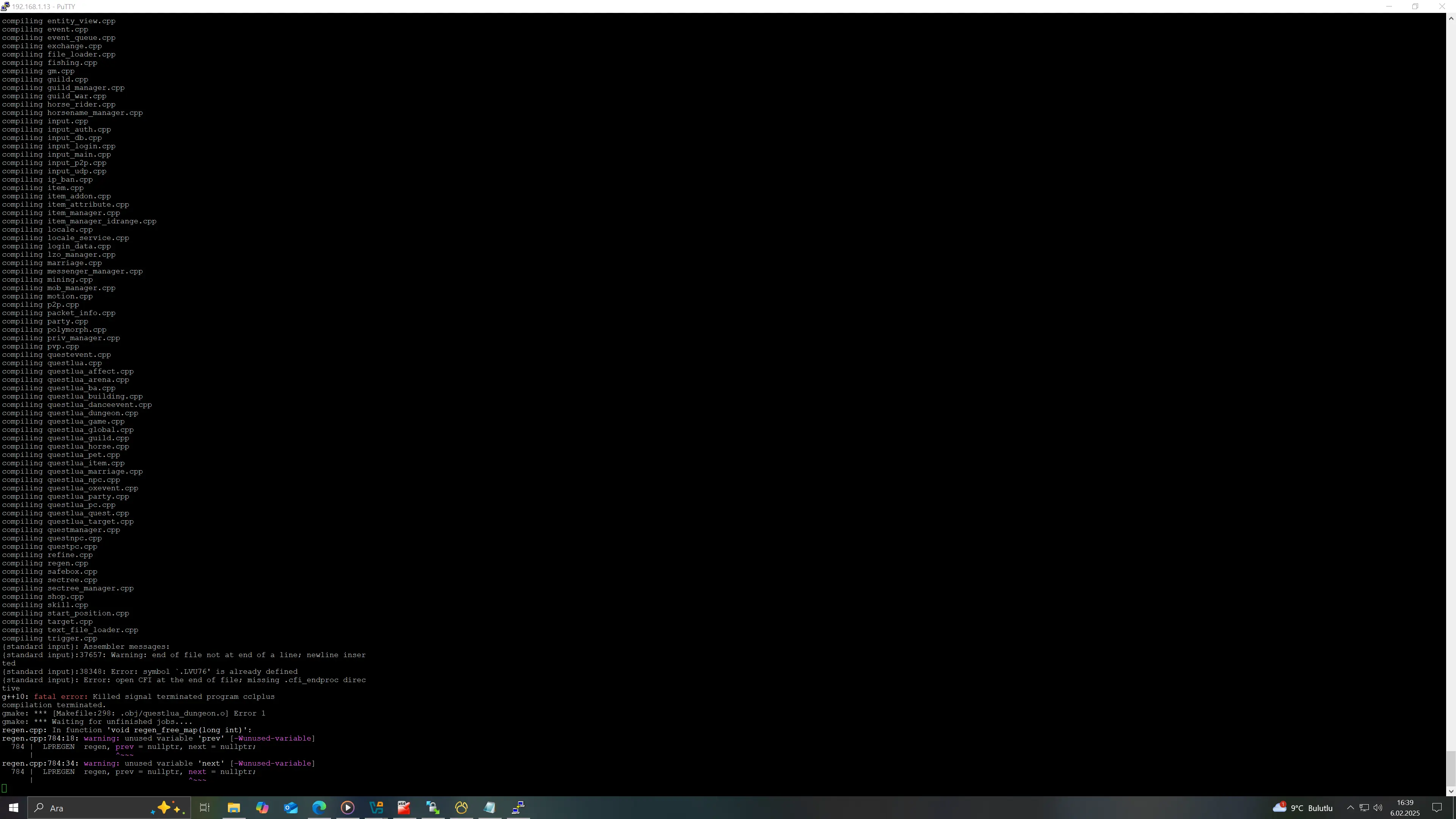Open the notification action center

(x=1437, y=808)
